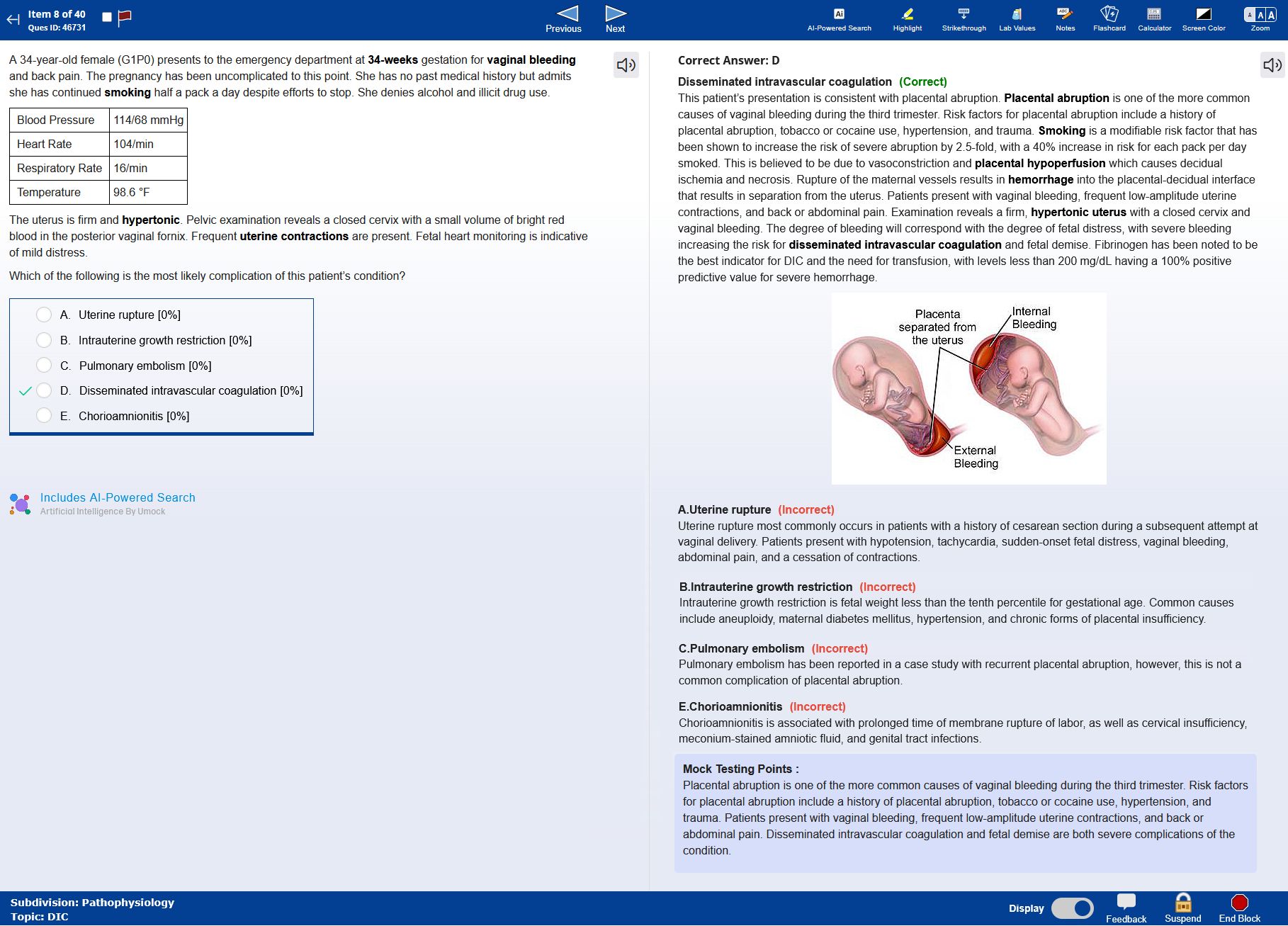Flag this question with the red flag
This screenshot has width=1288, height=926.
(x=125, y=18)
